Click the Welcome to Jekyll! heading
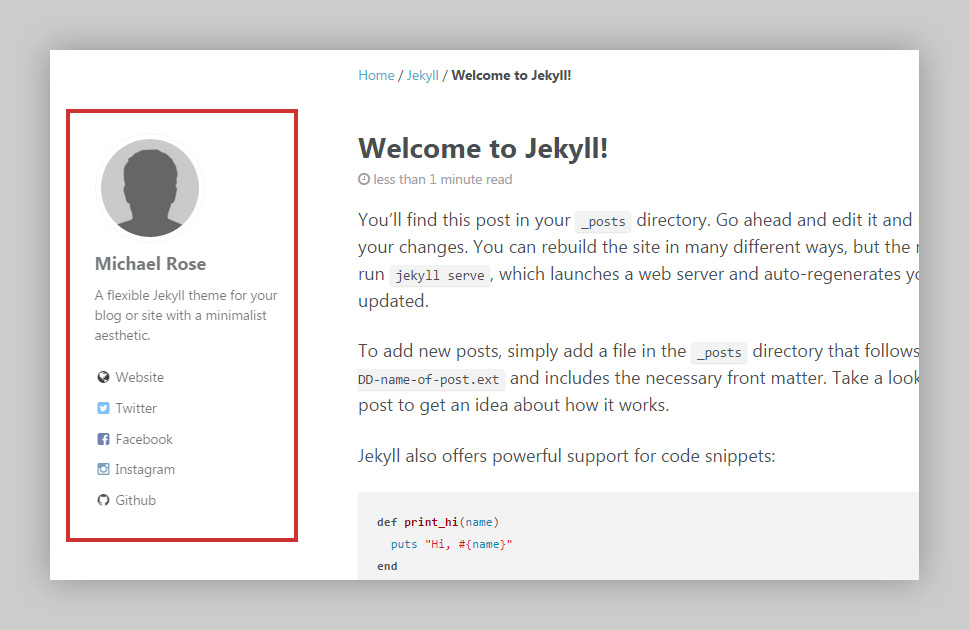Screen dimensions: 969x630 (483, 147)
